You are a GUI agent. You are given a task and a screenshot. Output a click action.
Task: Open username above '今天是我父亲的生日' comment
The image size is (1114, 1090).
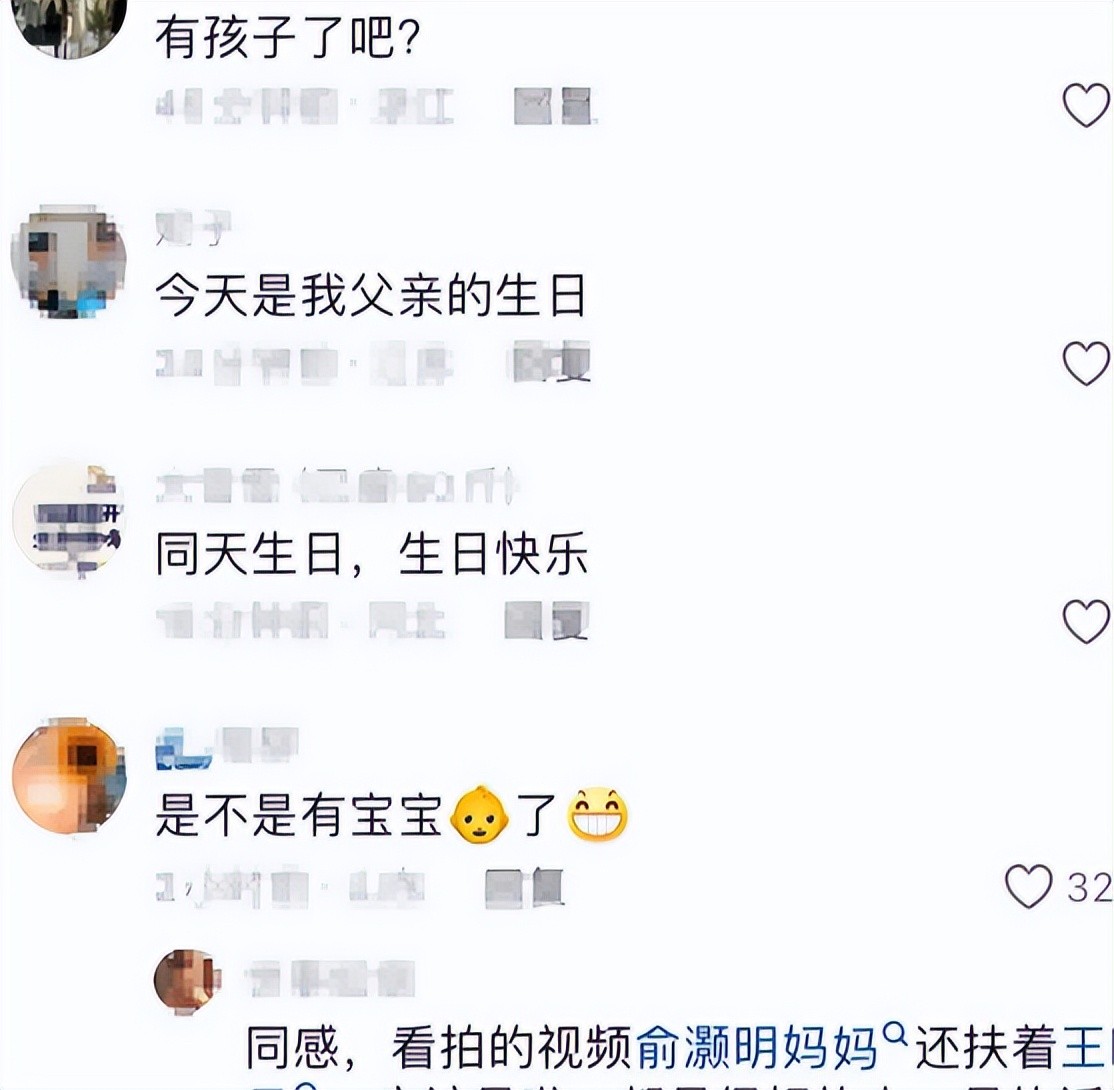tap(193, 229)
